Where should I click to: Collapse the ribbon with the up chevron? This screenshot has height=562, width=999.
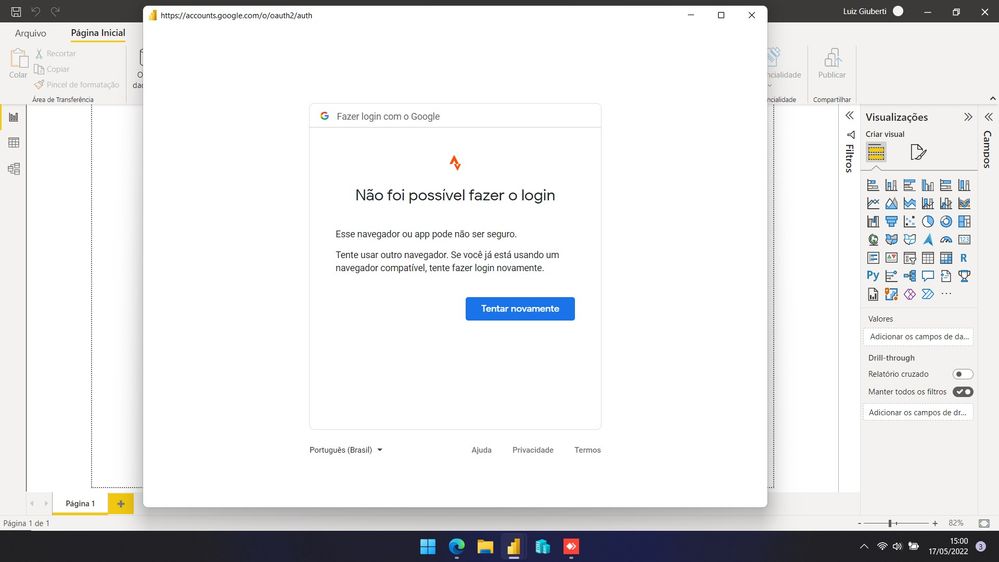click(x=993, y=99)
